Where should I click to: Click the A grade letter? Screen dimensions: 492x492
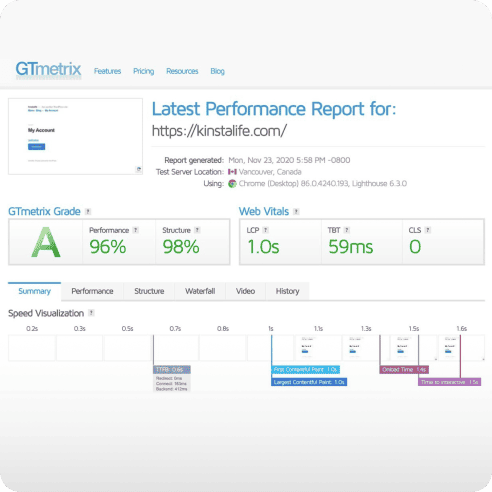pyautogui.click(x=46, y=242)
